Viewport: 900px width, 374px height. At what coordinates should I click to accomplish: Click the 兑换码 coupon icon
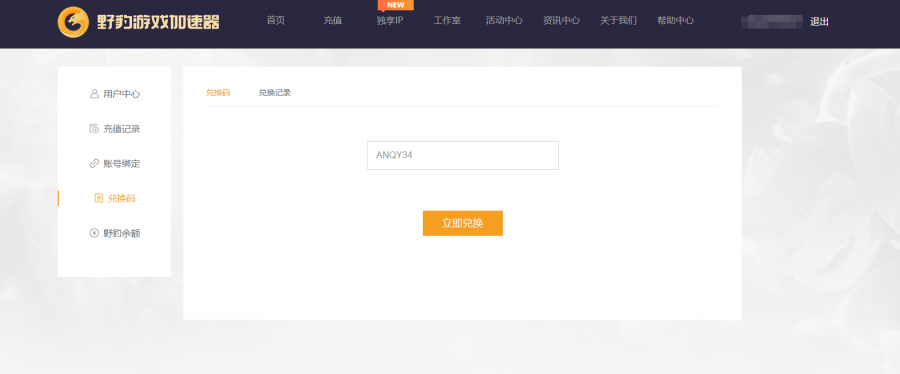pos(99,198)
